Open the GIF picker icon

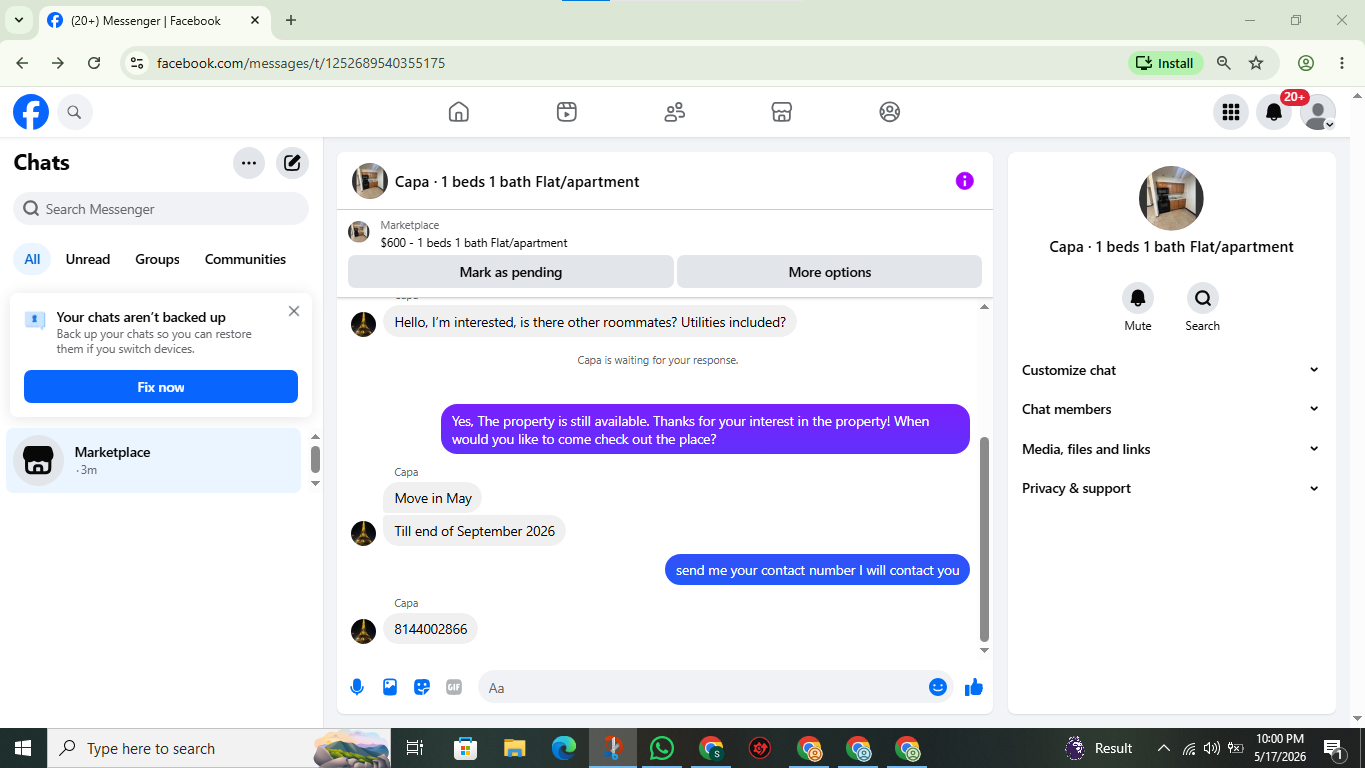coord(454,687)
